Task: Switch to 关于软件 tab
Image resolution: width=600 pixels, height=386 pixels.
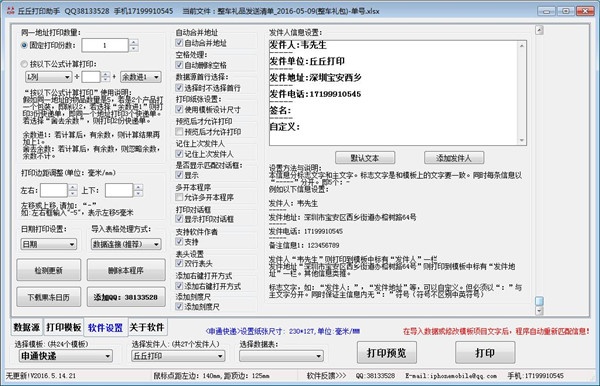Action: (x=147, y=327)
